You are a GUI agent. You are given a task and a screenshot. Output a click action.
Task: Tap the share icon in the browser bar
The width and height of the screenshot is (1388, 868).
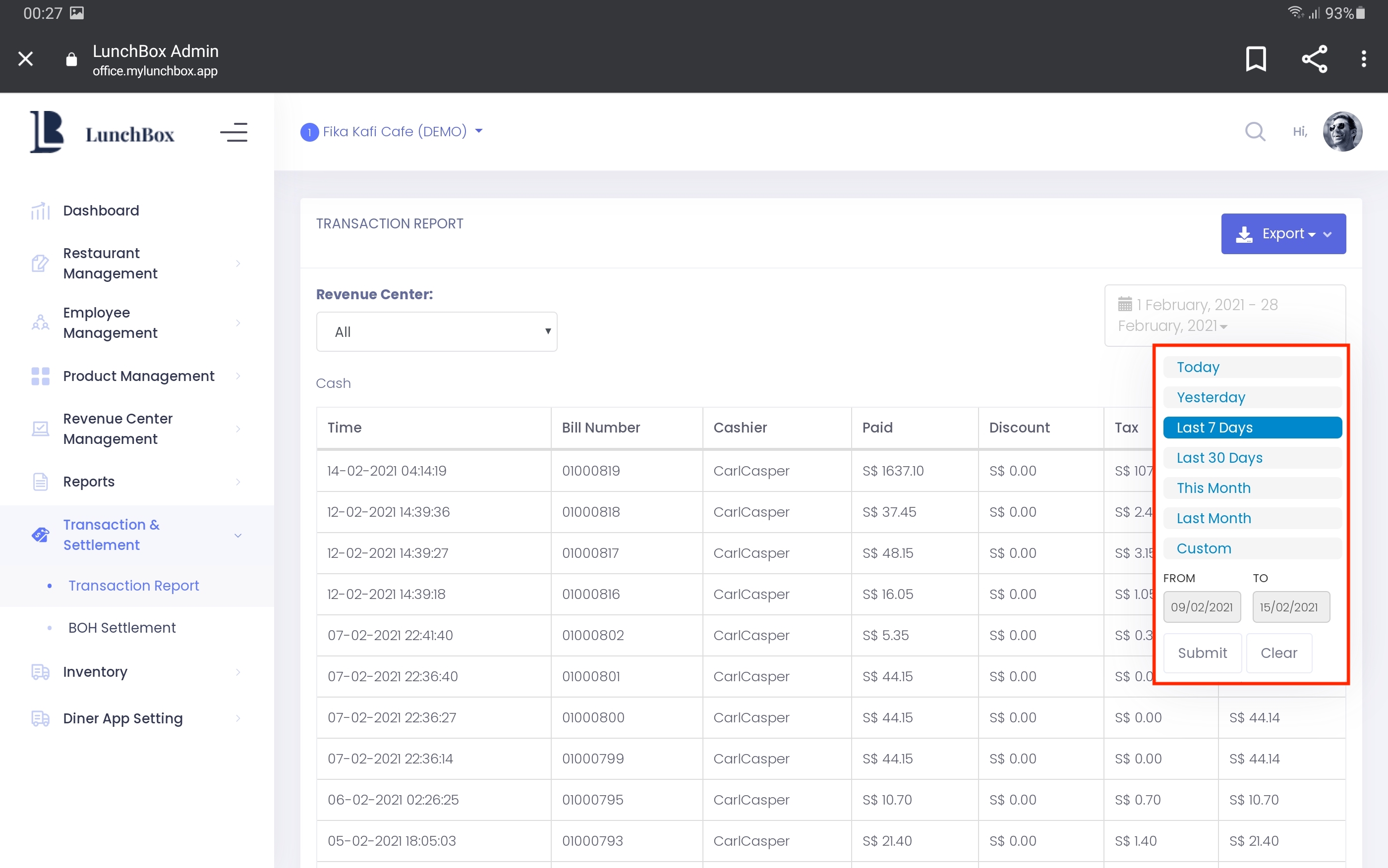click(x=1314, y=58)
